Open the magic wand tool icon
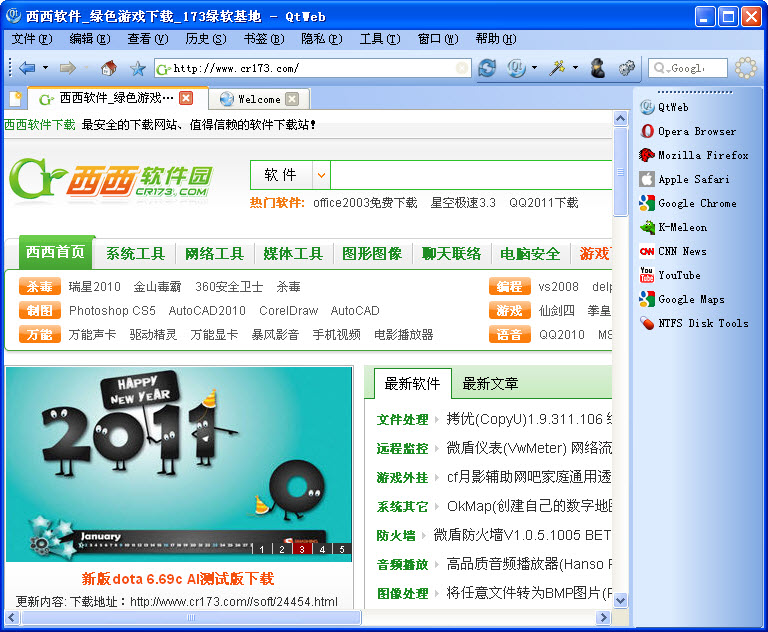 [557, 68]
